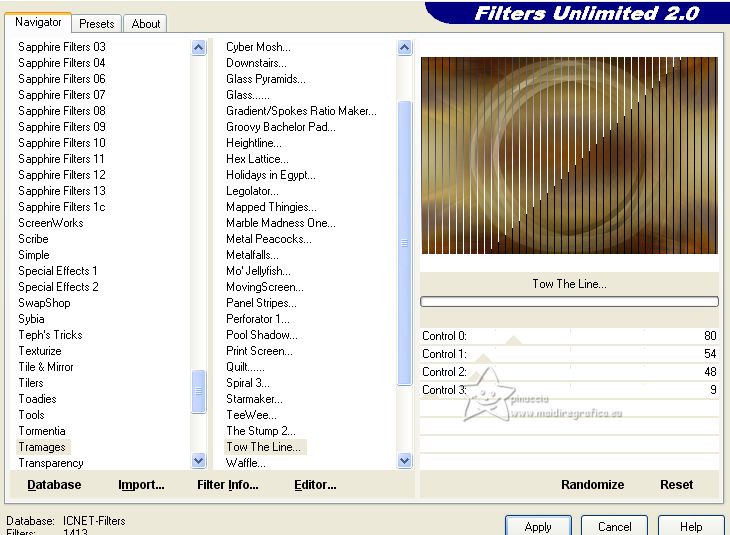This screenshot has width=730, height=535.
Task: Select the ScreenWorks category
Action: point(51,223)
